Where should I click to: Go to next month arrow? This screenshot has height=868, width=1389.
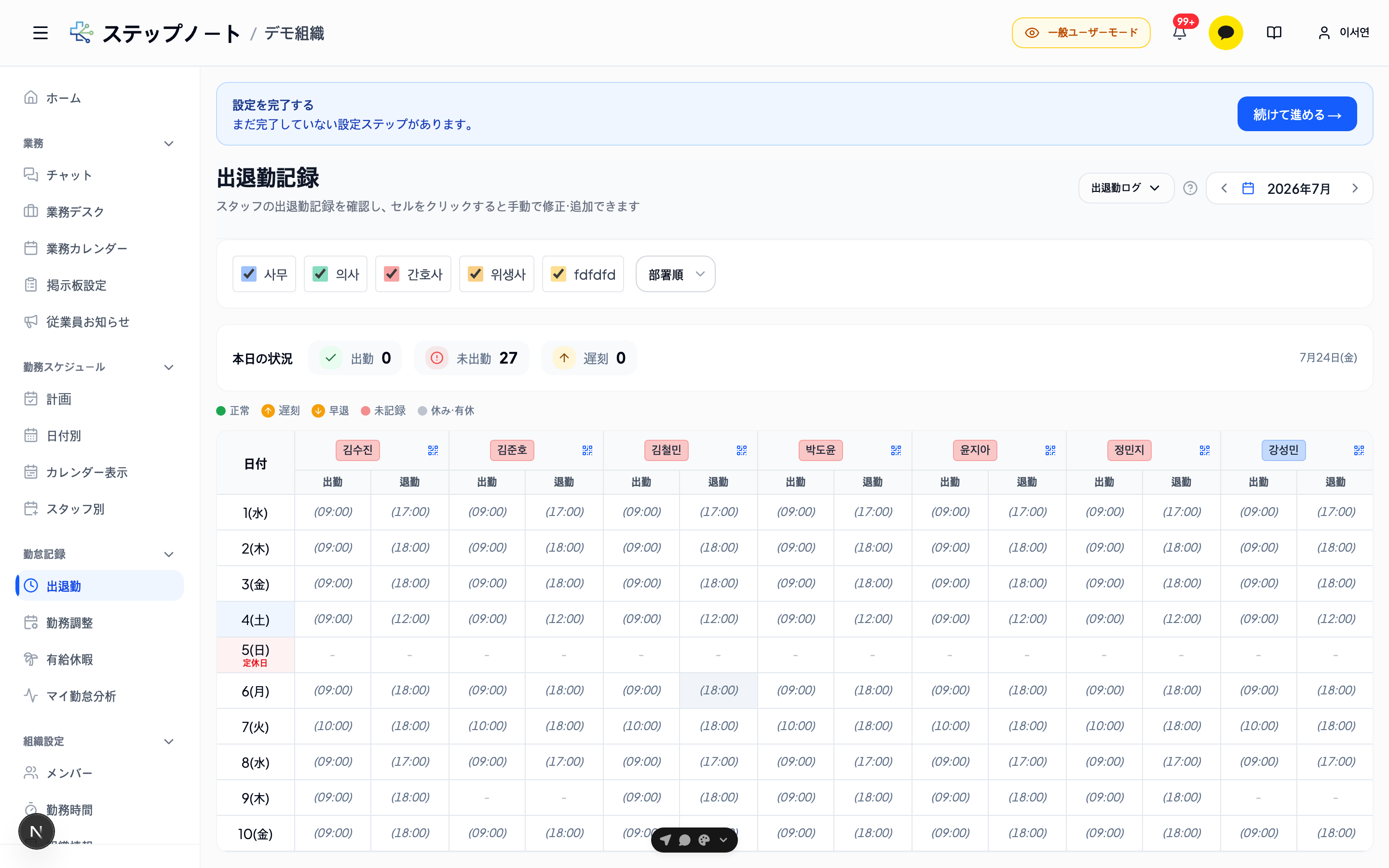[1355, 188]
